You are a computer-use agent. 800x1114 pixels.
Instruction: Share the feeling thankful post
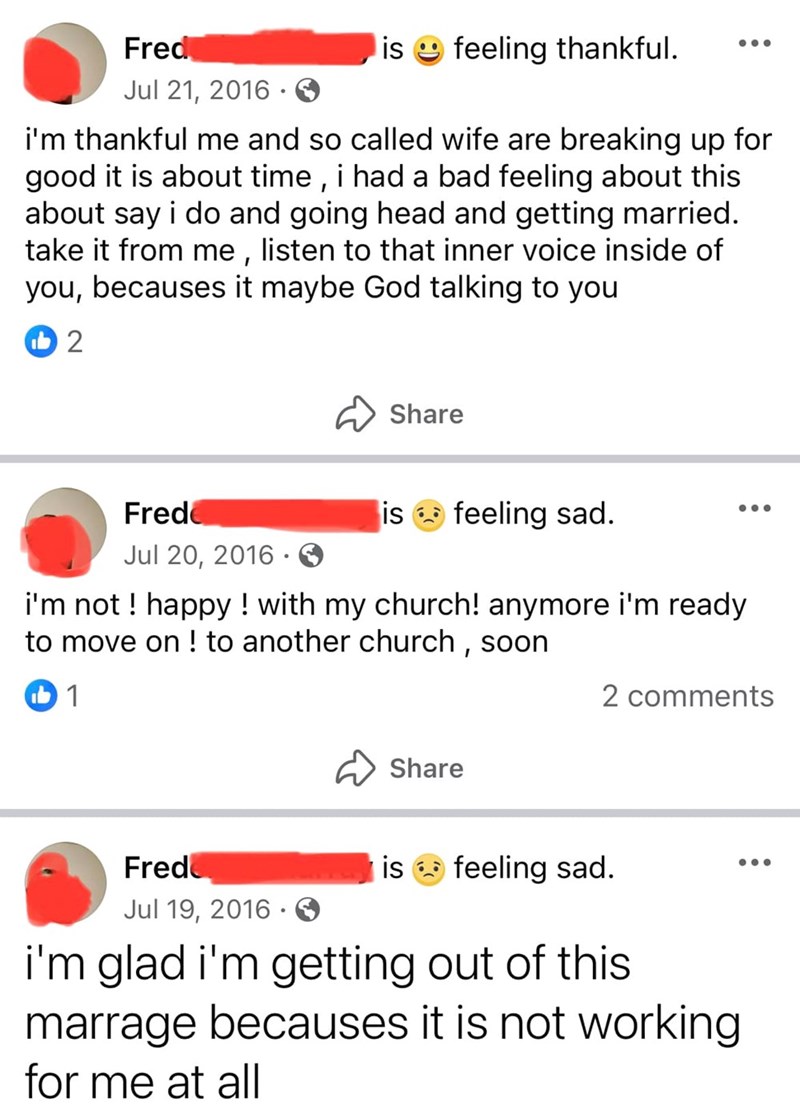coord(400,414)
